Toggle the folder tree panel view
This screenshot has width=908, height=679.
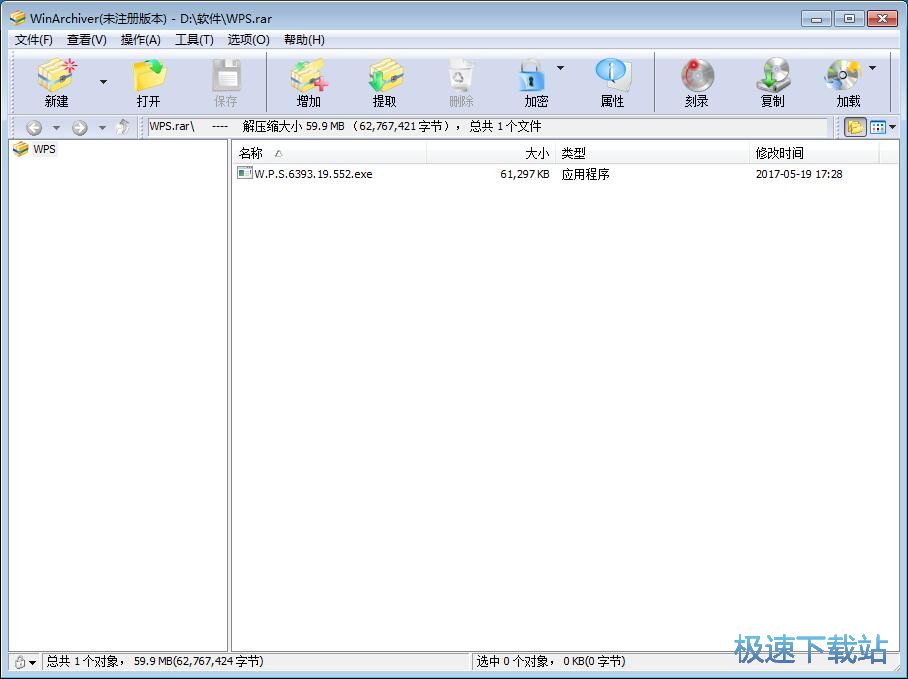(x=856, y=127)
